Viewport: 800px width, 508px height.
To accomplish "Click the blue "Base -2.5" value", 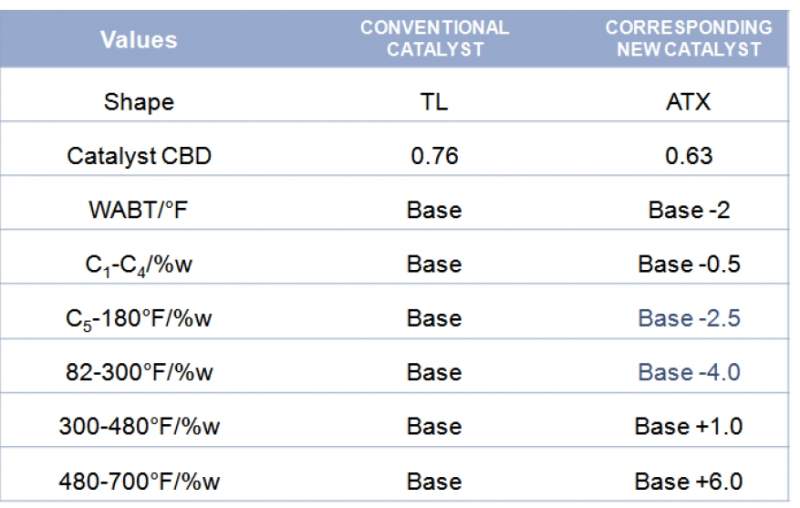I will 688,318.
